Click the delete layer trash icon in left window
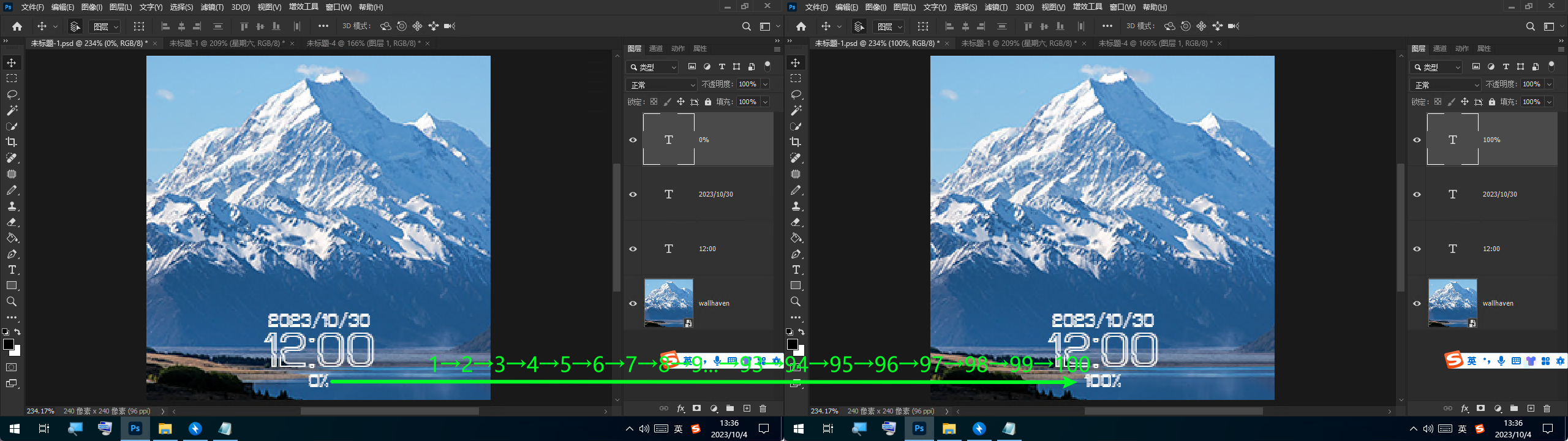The width and height of the screenshot is (1568, 441). (763, 409)
